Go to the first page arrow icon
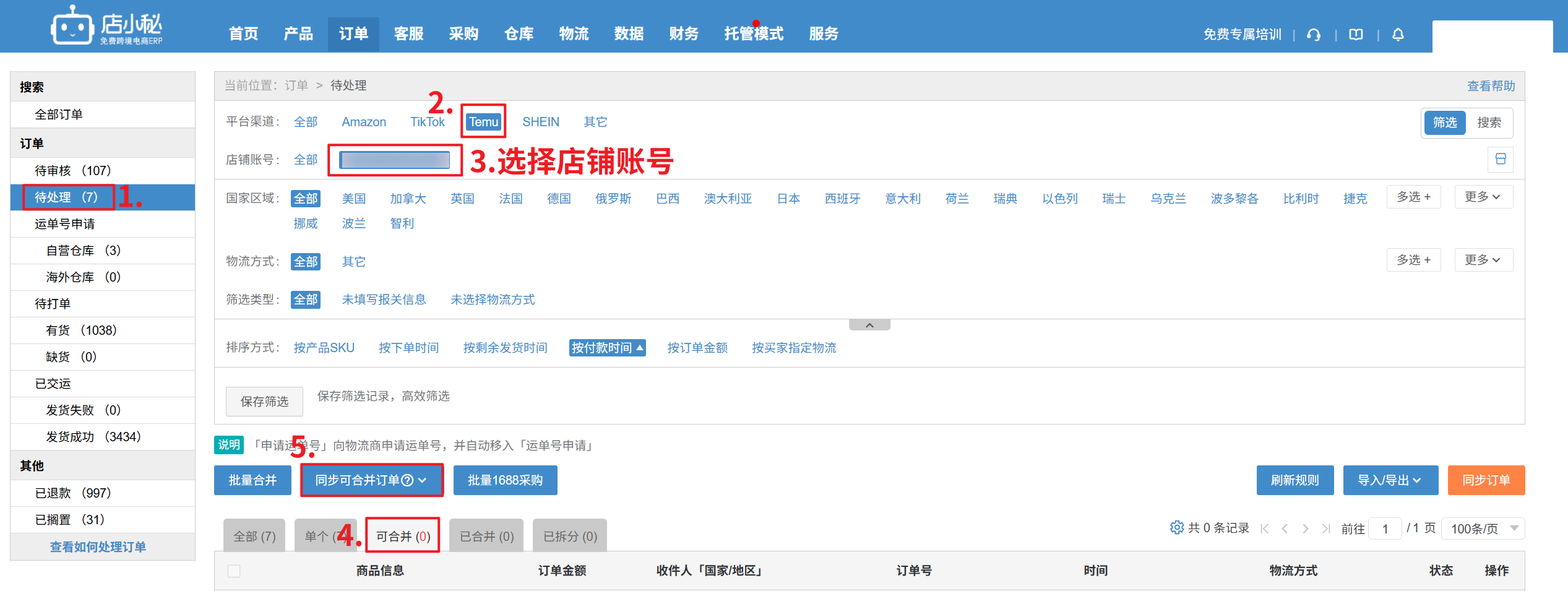The height and width of the screenshot is (591, 1568). point(1265,528)
